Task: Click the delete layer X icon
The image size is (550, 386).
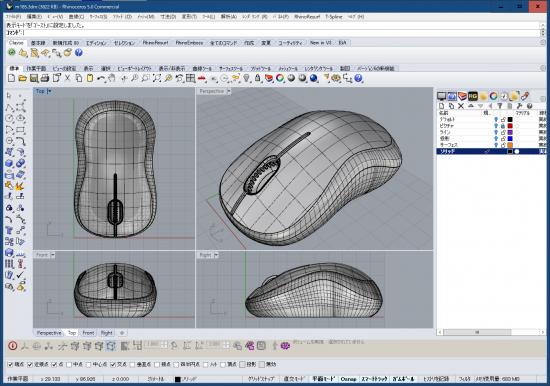Action: [x=461, y=106]
